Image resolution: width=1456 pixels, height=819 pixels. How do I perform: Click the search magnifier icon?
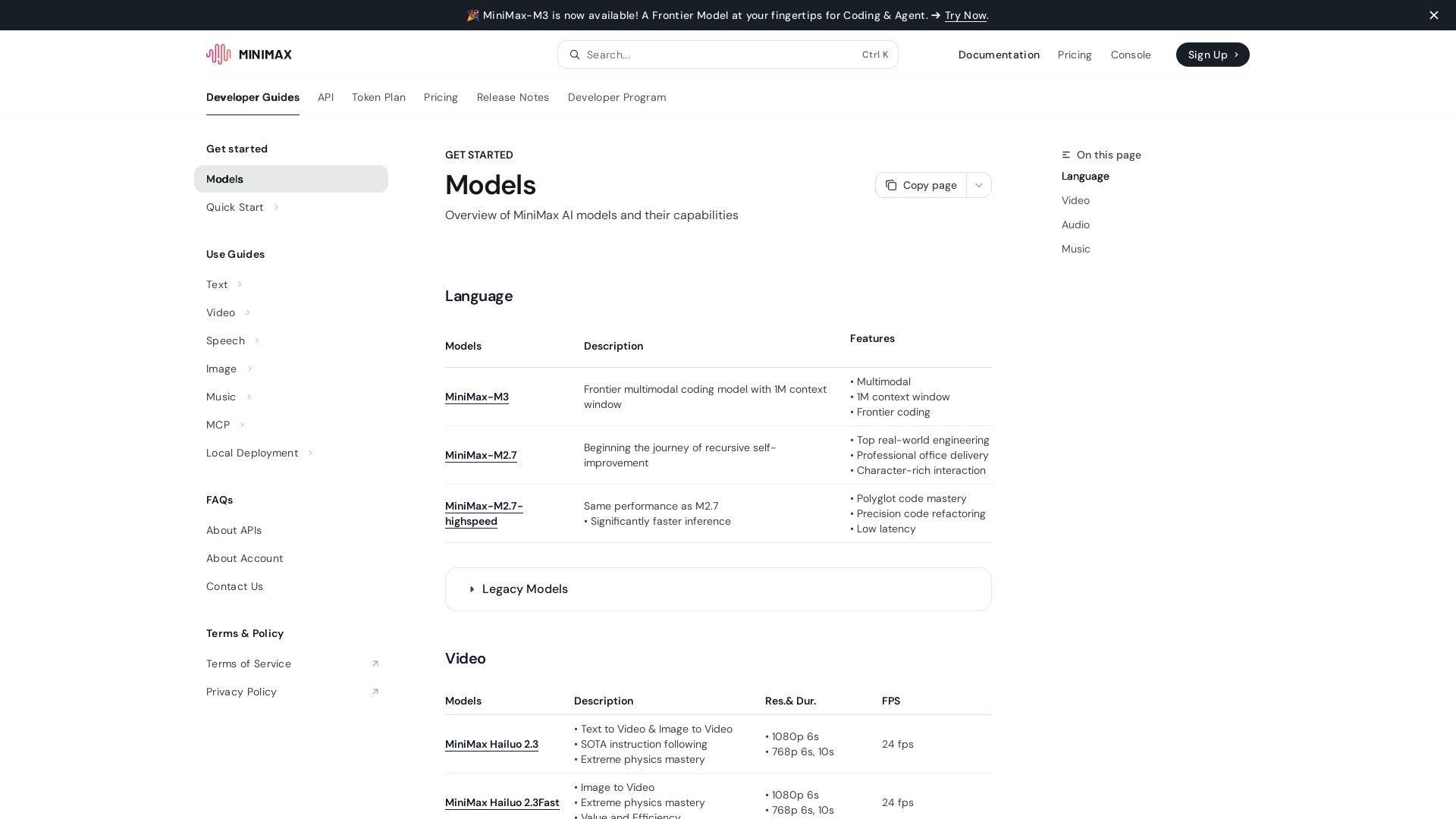click(575, 55)
